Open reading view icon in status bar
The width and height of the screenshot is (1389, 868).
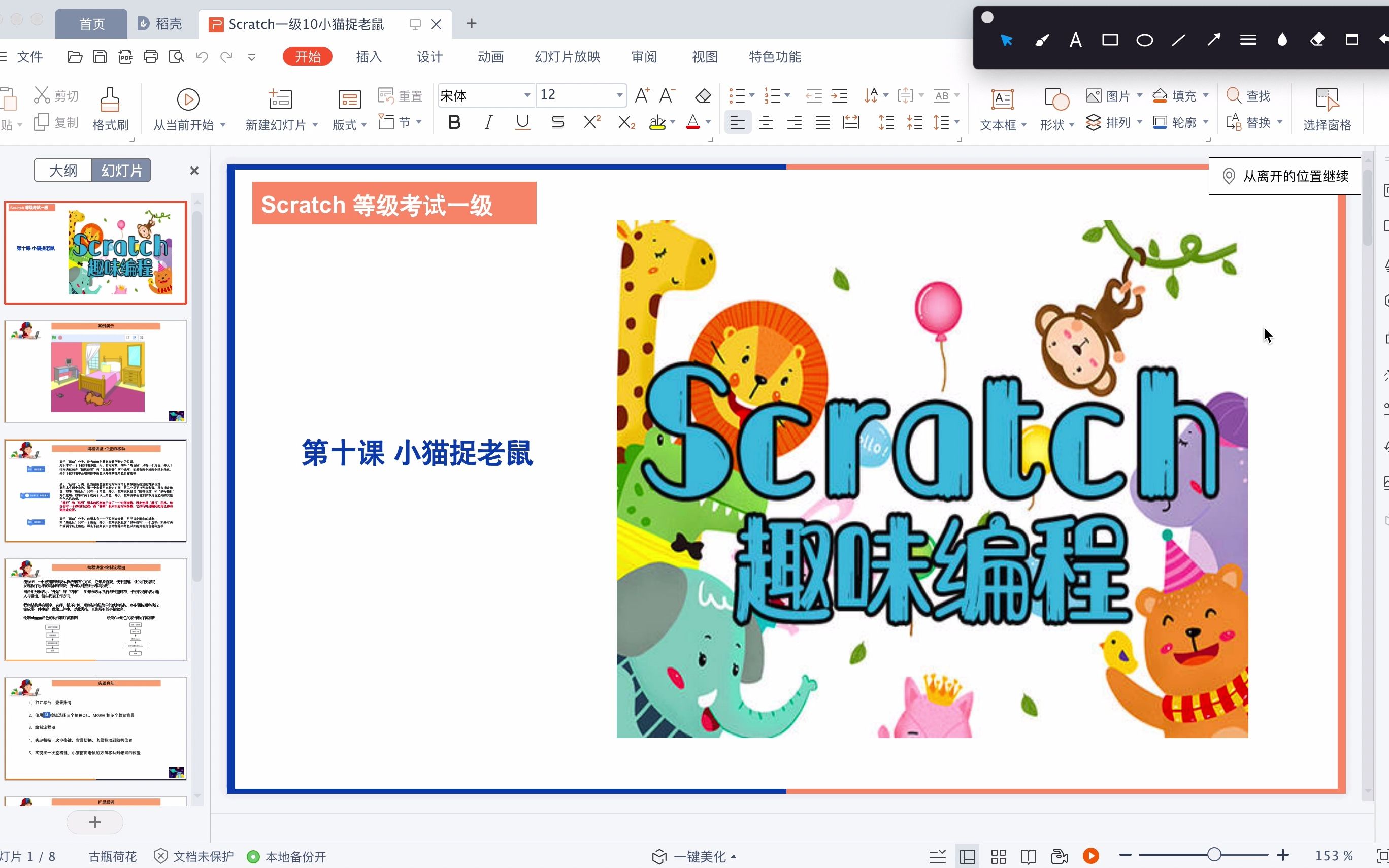pos(1029,856)
